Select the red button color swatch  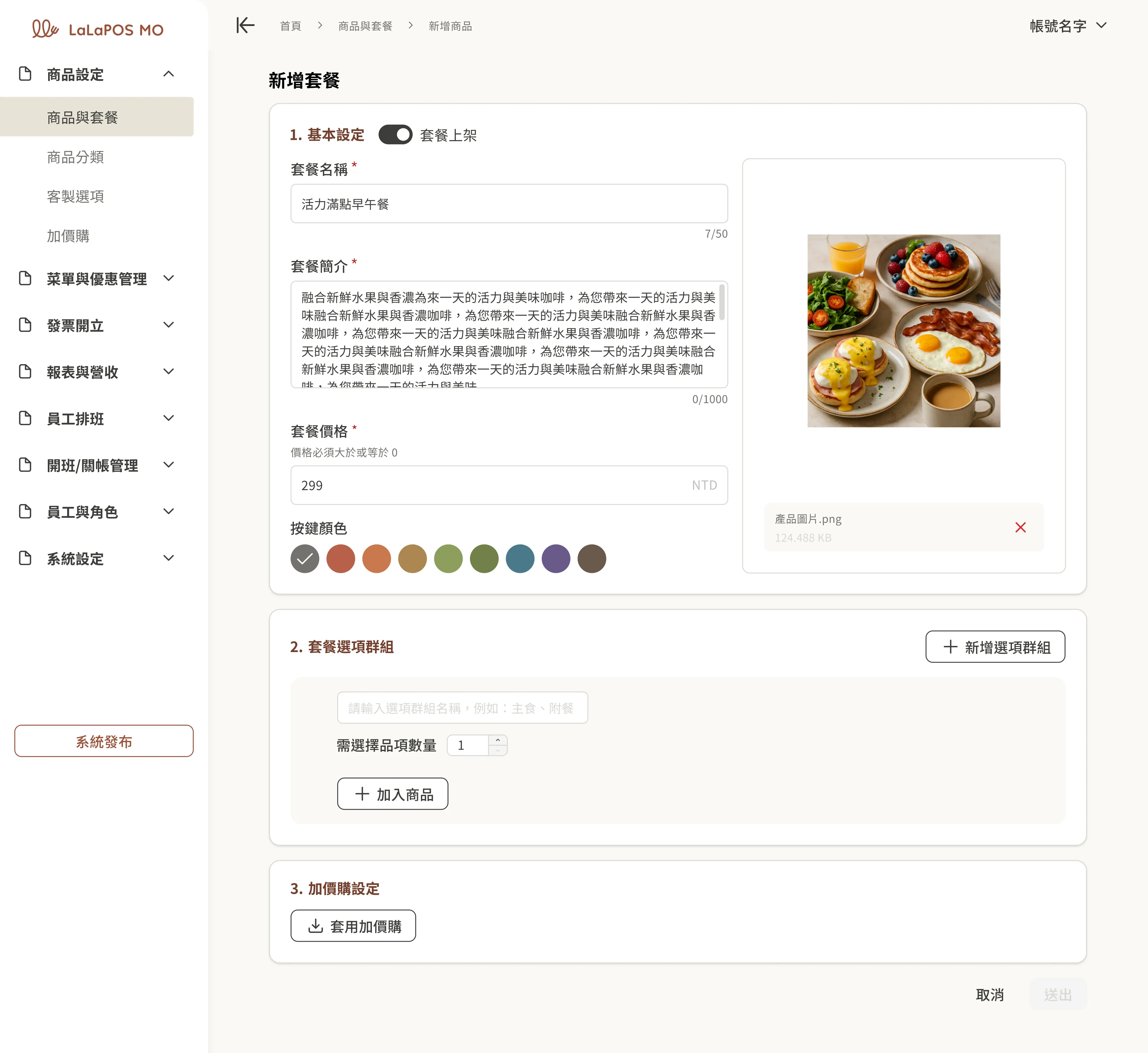coord(341,558)
